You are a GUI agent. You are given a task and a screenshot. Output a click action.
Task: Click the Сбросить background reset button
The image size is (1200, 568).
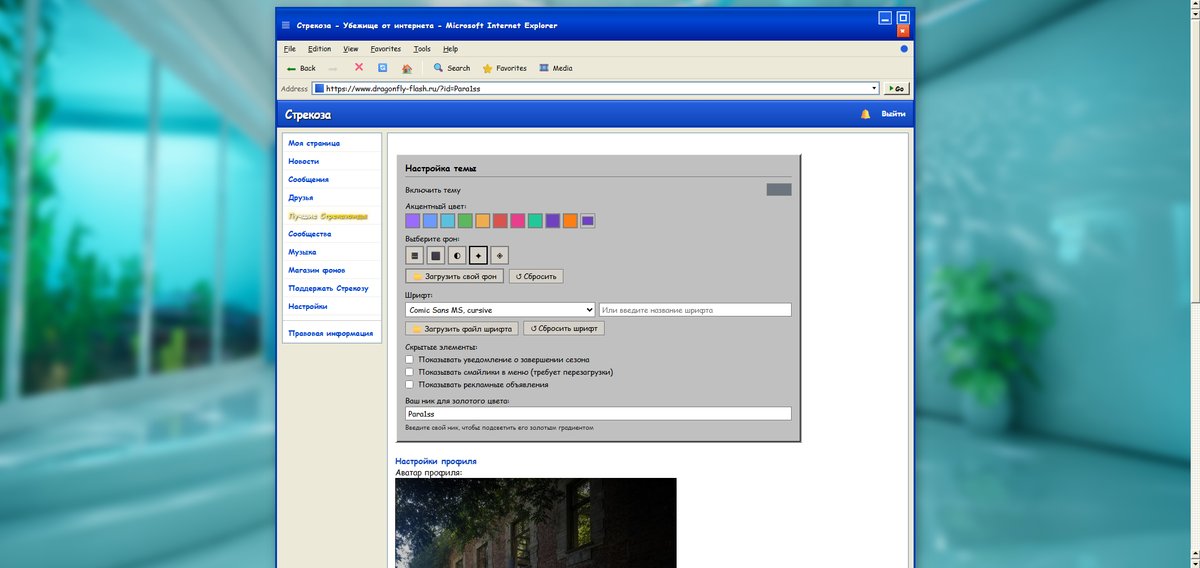(x=536, y=276)
